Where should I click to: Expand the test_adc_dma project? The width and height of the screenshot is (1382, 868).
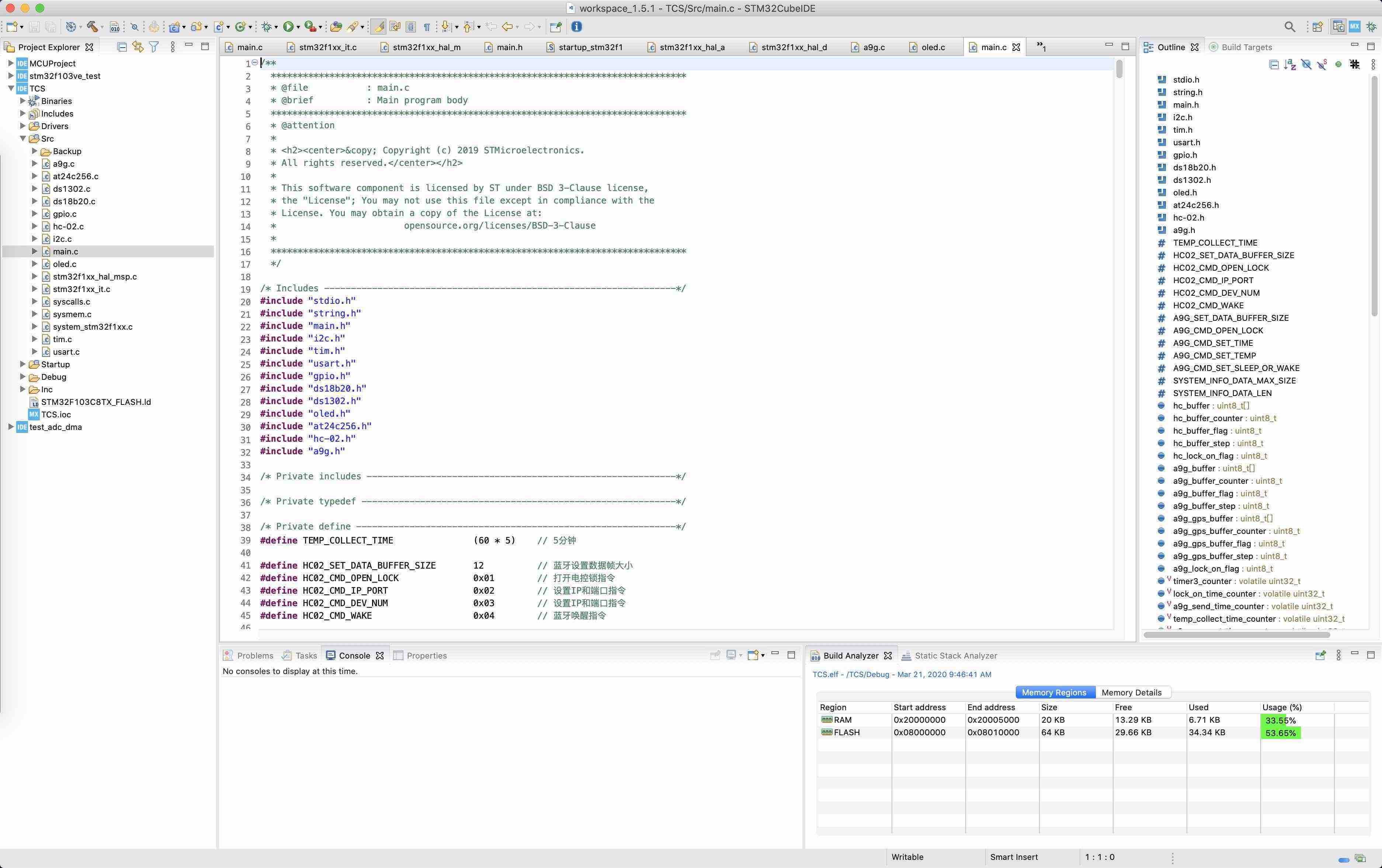pyautogui.click(x=10, y=427)
